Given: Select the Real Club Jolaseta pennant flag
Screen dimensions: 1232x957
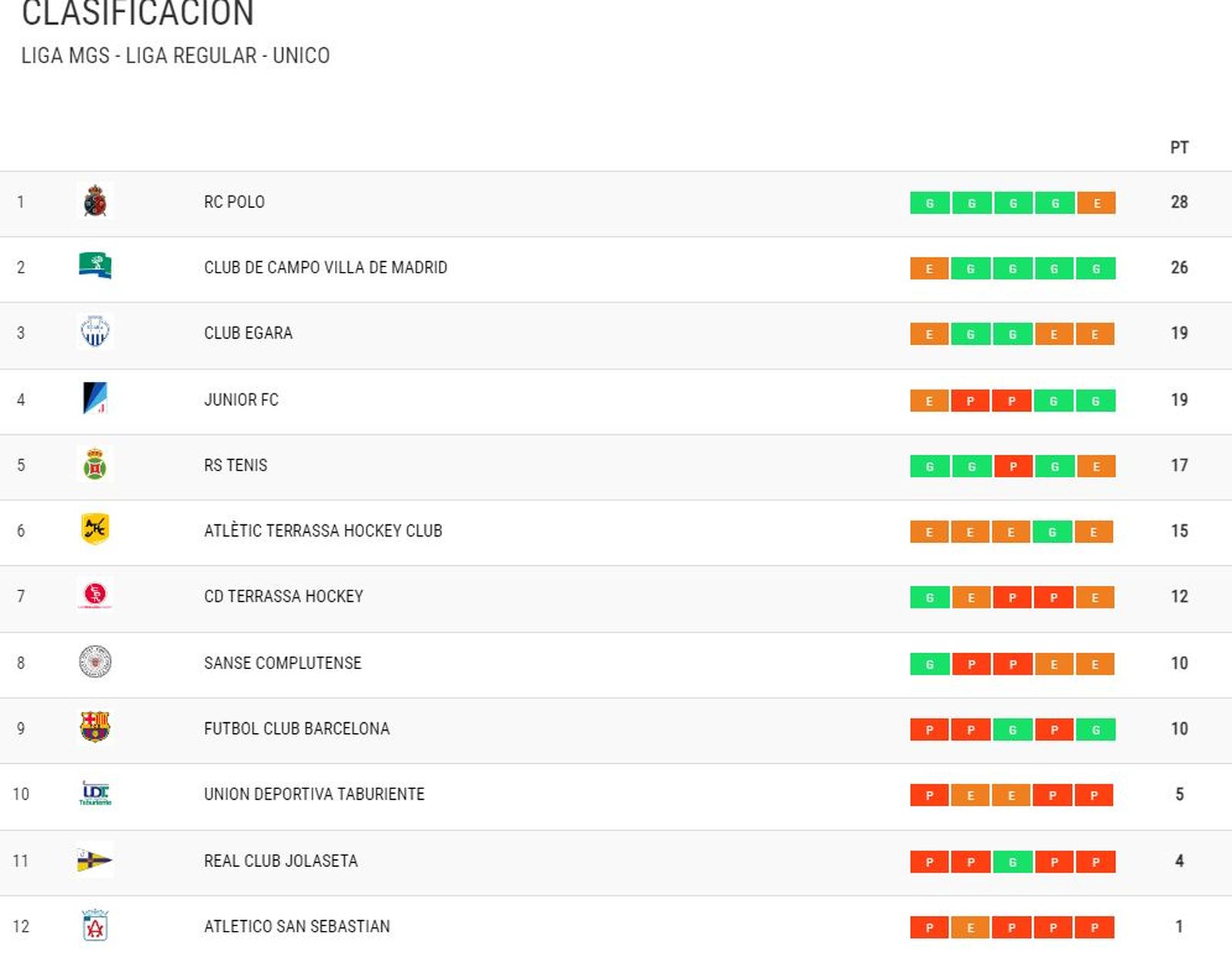Looking at the screenshot, I should coord(95,860).
